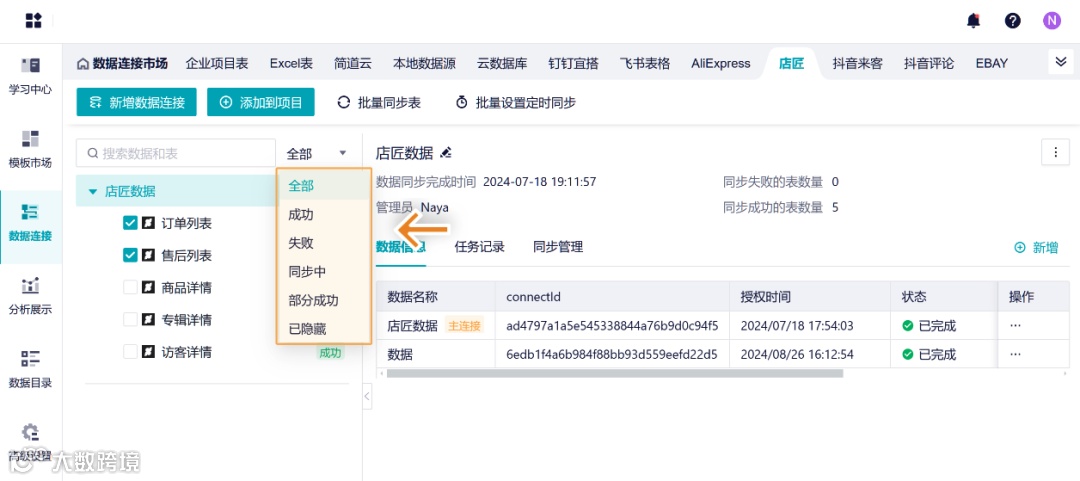Click 批量设置定时同步 button
The width and height of the screenshot is (1080, 481).
pos(515,103)
